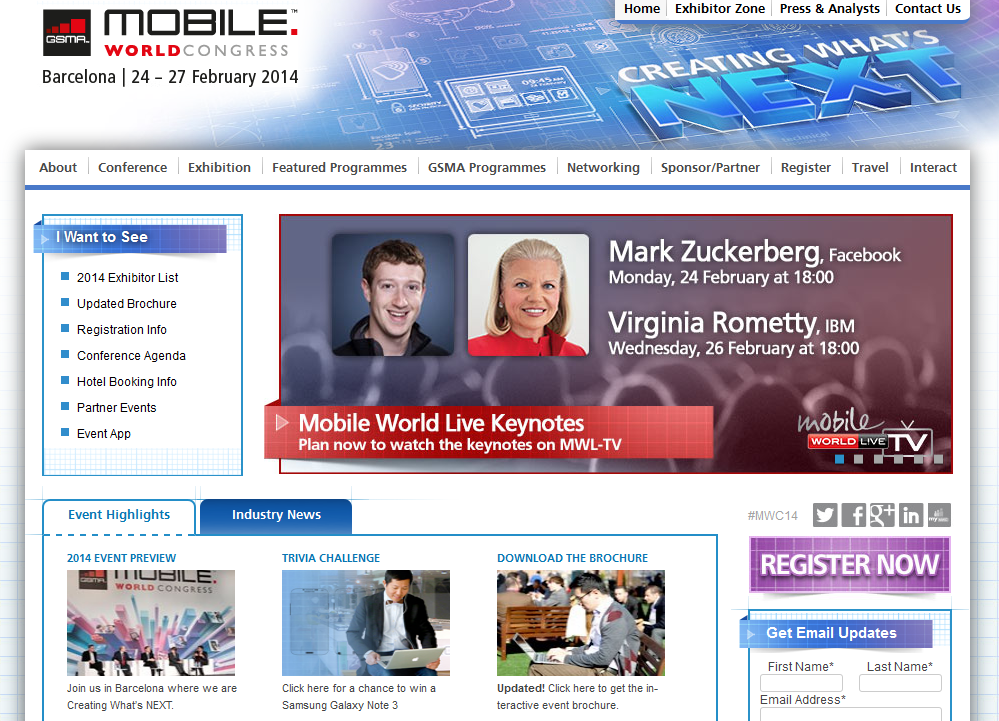The width and height of the screenshot is (999, 721).
Task: Open the Featured Programmes menu
Action: tap(340, 168)
